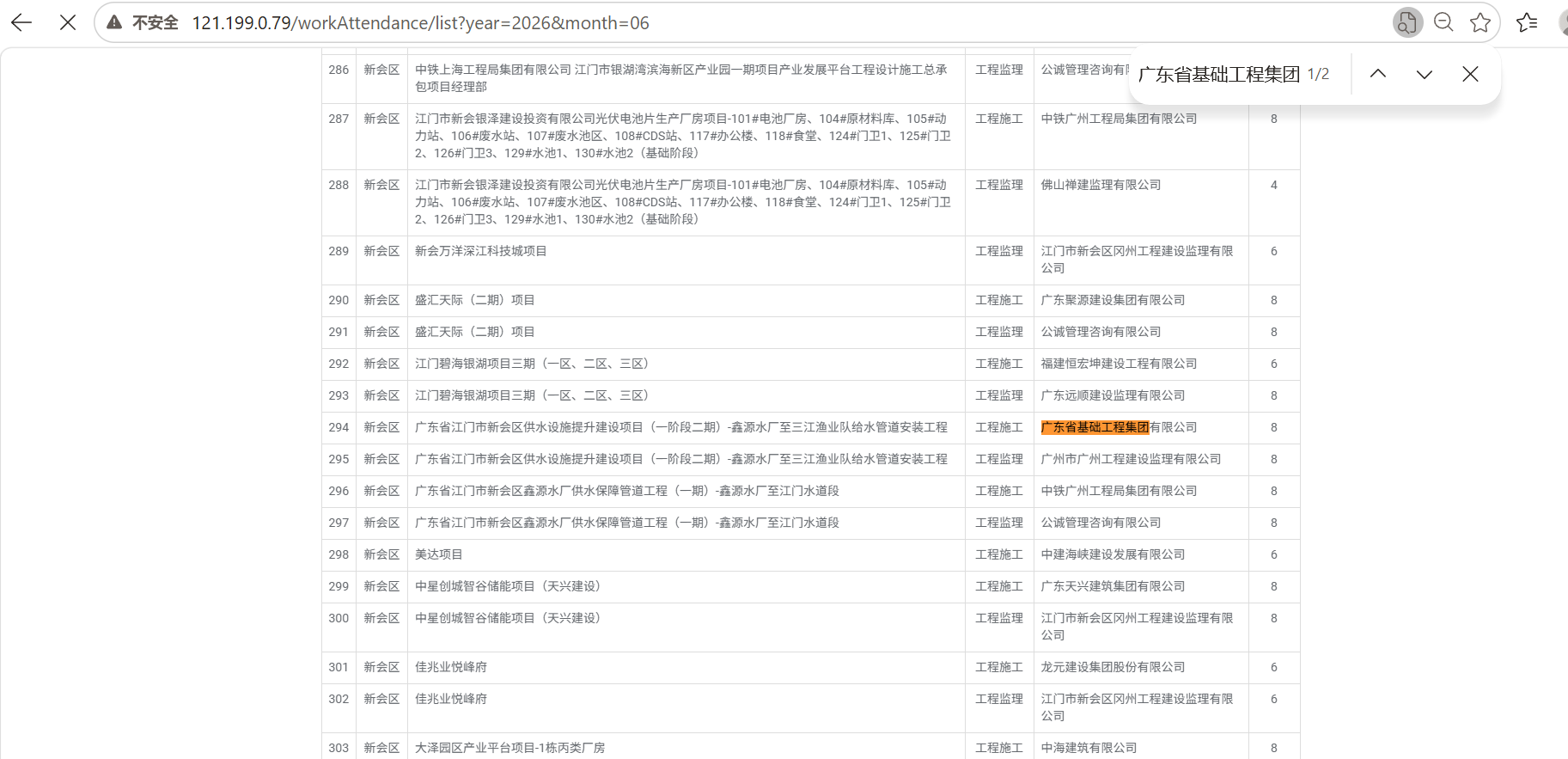Go back with the browser back arrow
The image size is (1568, 759).
21,23
